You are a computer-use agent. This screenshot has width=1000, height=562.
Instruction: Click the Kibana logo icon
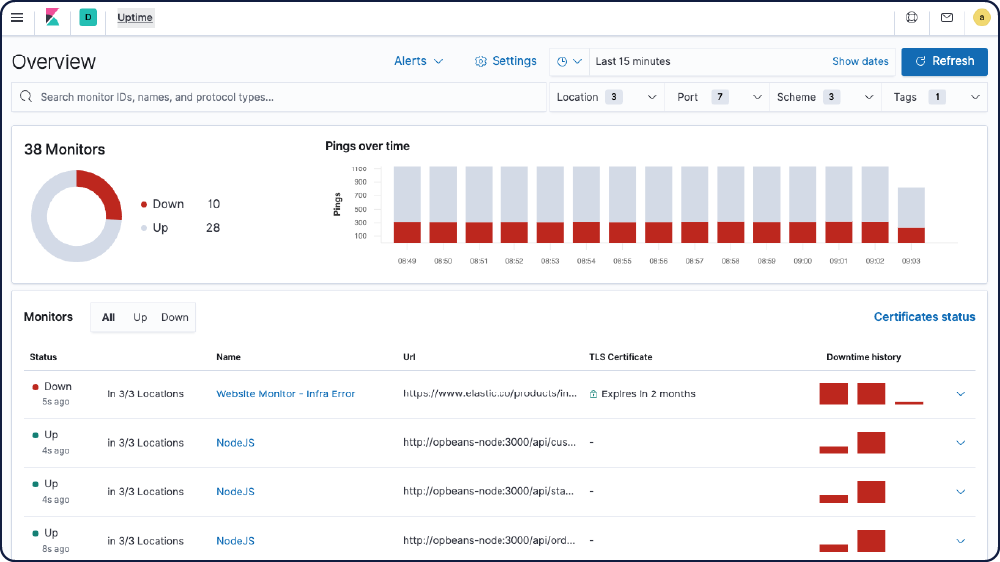53,17
